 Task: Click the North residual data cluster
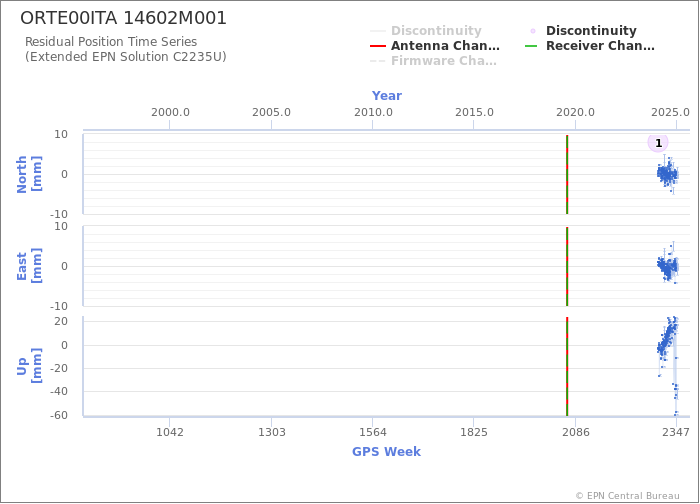[667, 174]
